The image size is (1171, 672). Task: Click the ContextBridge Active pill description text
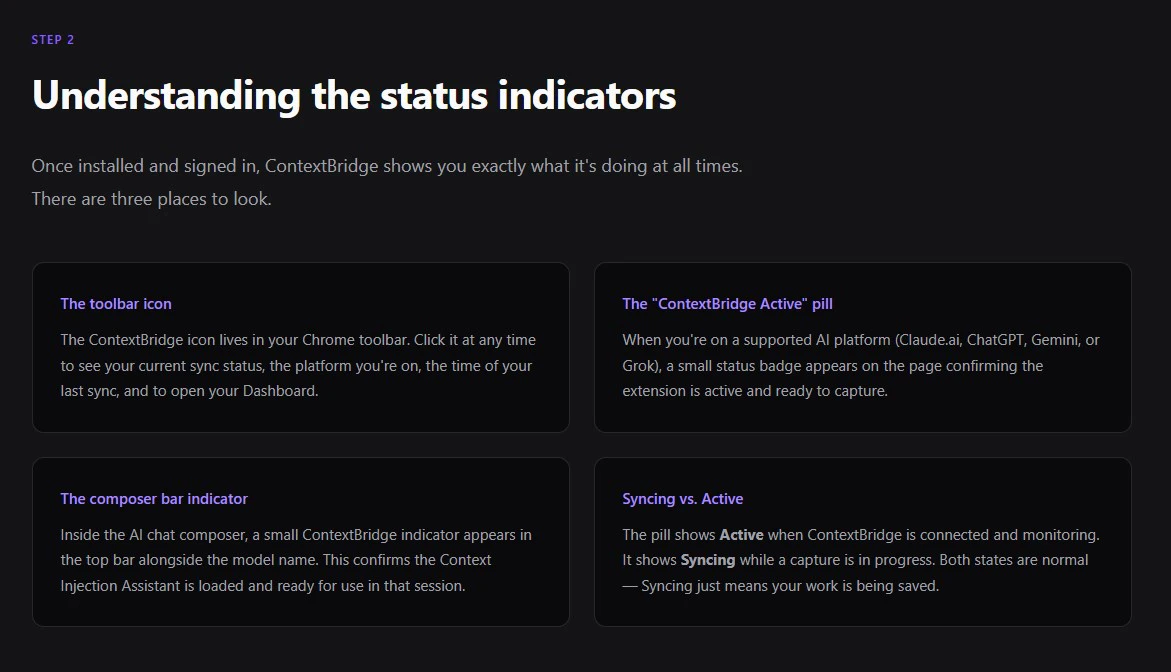(861, 365)
